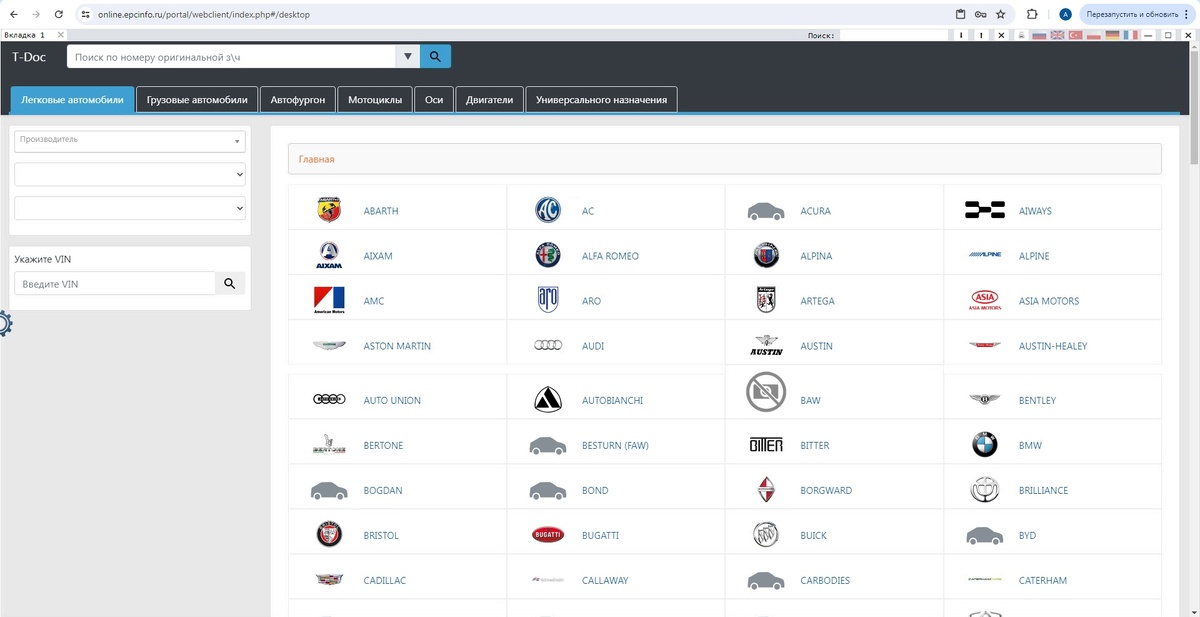Click the Bentley wings logo
Screen dimensions: 1200x617
point(985,400)
